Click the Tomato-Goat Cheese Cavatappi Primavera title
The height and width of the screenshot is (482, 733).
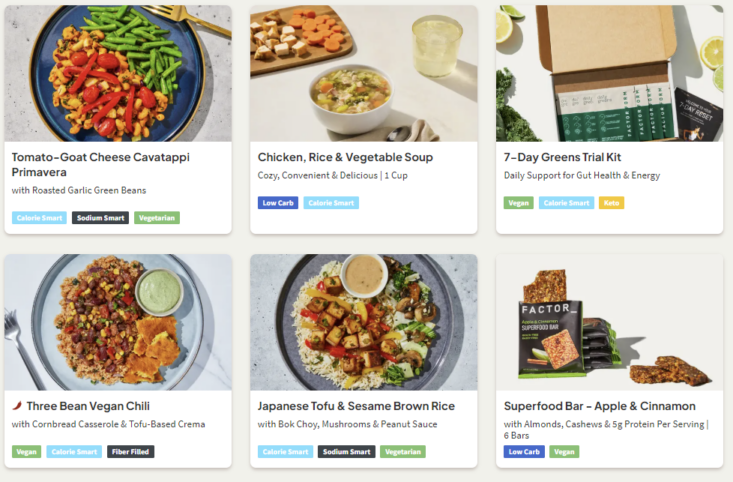[100, 164]
